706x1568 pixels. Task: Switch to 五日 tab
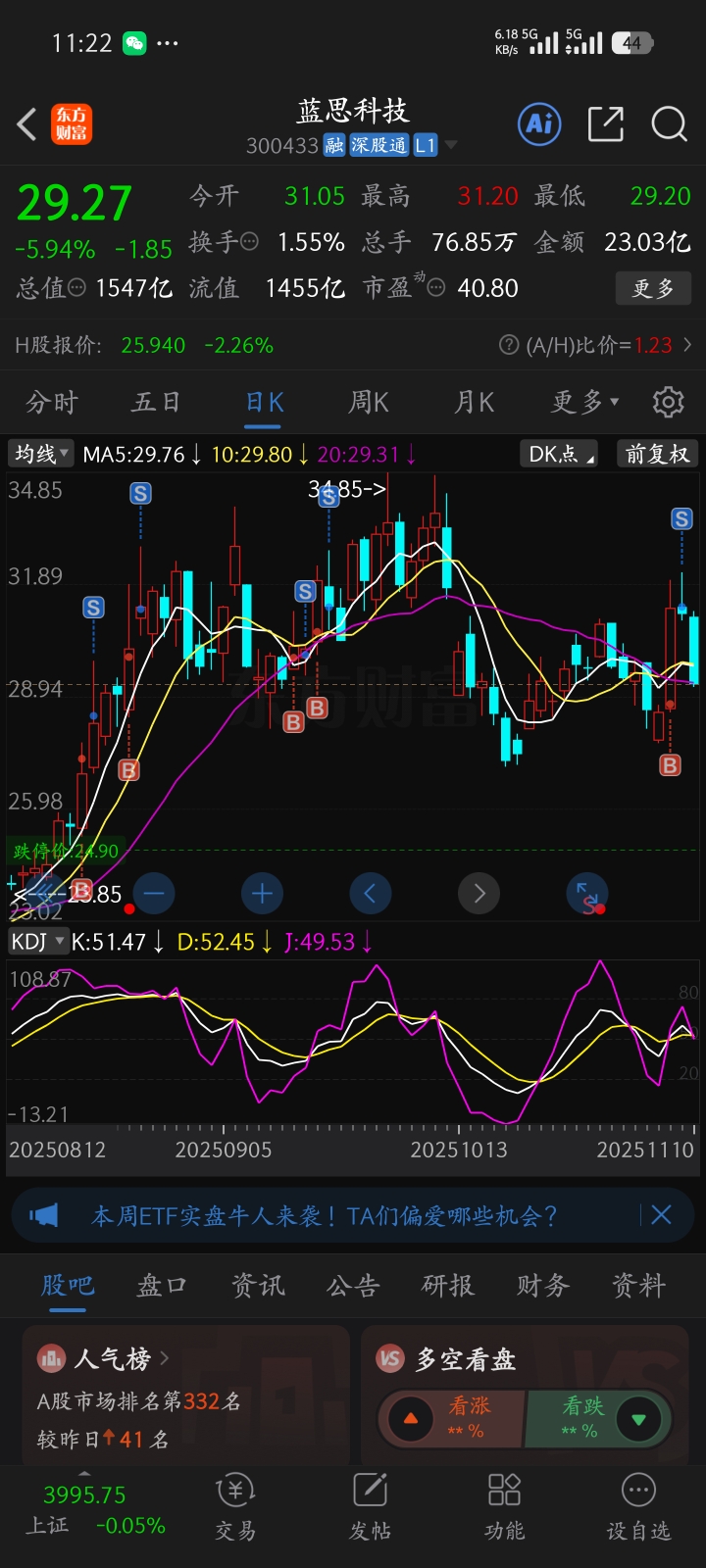click(157, 402)
